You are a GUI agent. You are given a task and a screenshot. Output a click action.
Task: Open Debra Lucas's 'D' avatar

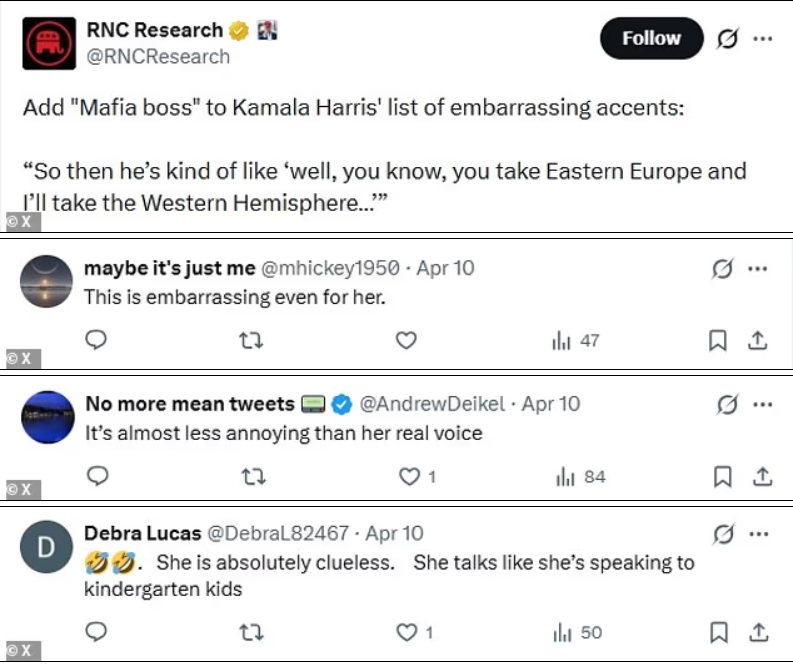tap(47, 550)
